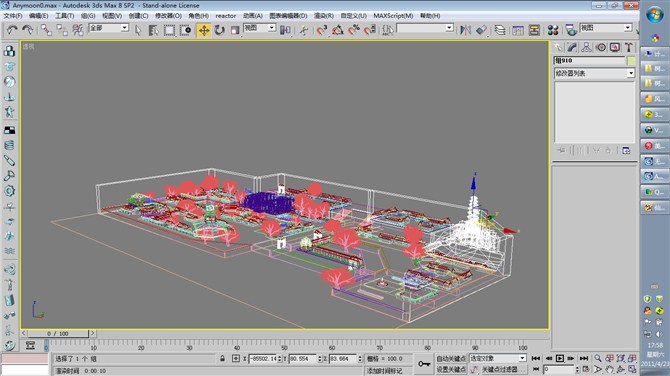Viewport: 670px width, 376px height.
Task: Open the object color swatch
Action: point(631,61)
